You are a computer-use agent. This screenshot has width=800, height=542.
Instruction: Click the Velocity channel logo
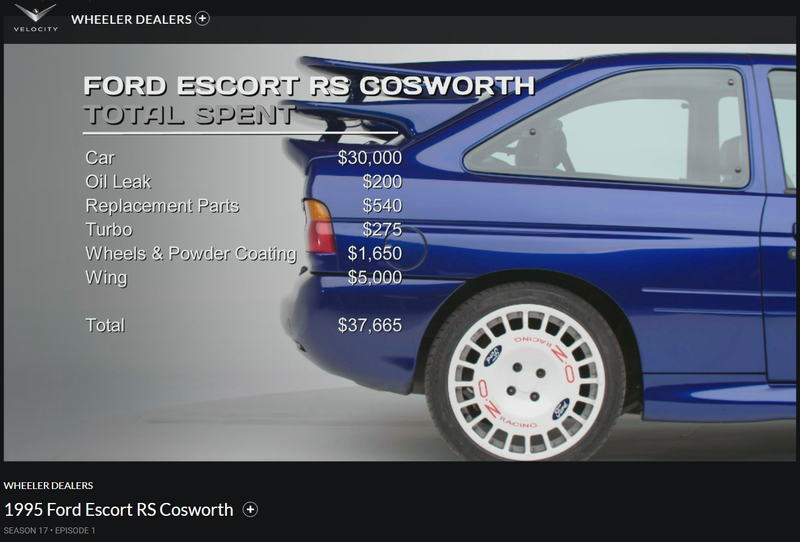click(x=35, y=18)
